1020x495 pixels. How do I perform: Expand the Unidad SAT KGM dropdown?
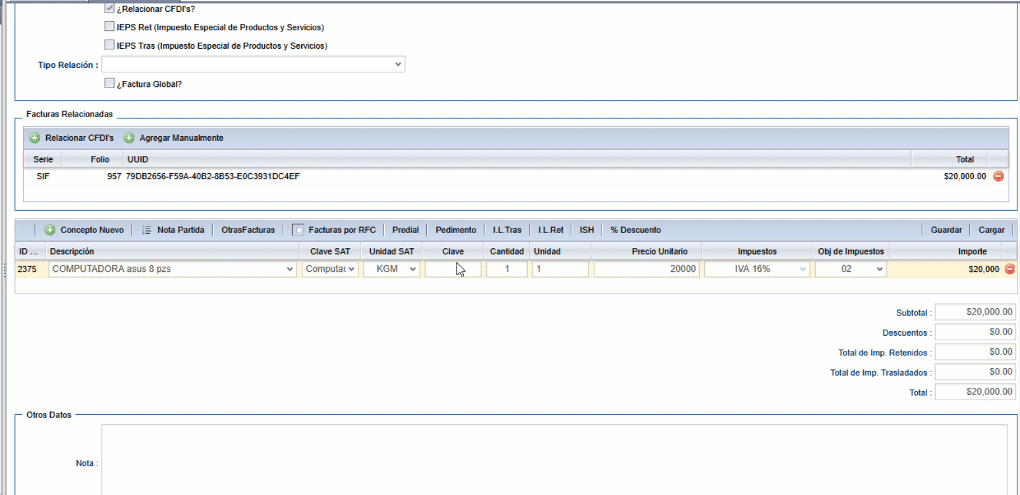(x=391, y=269)
